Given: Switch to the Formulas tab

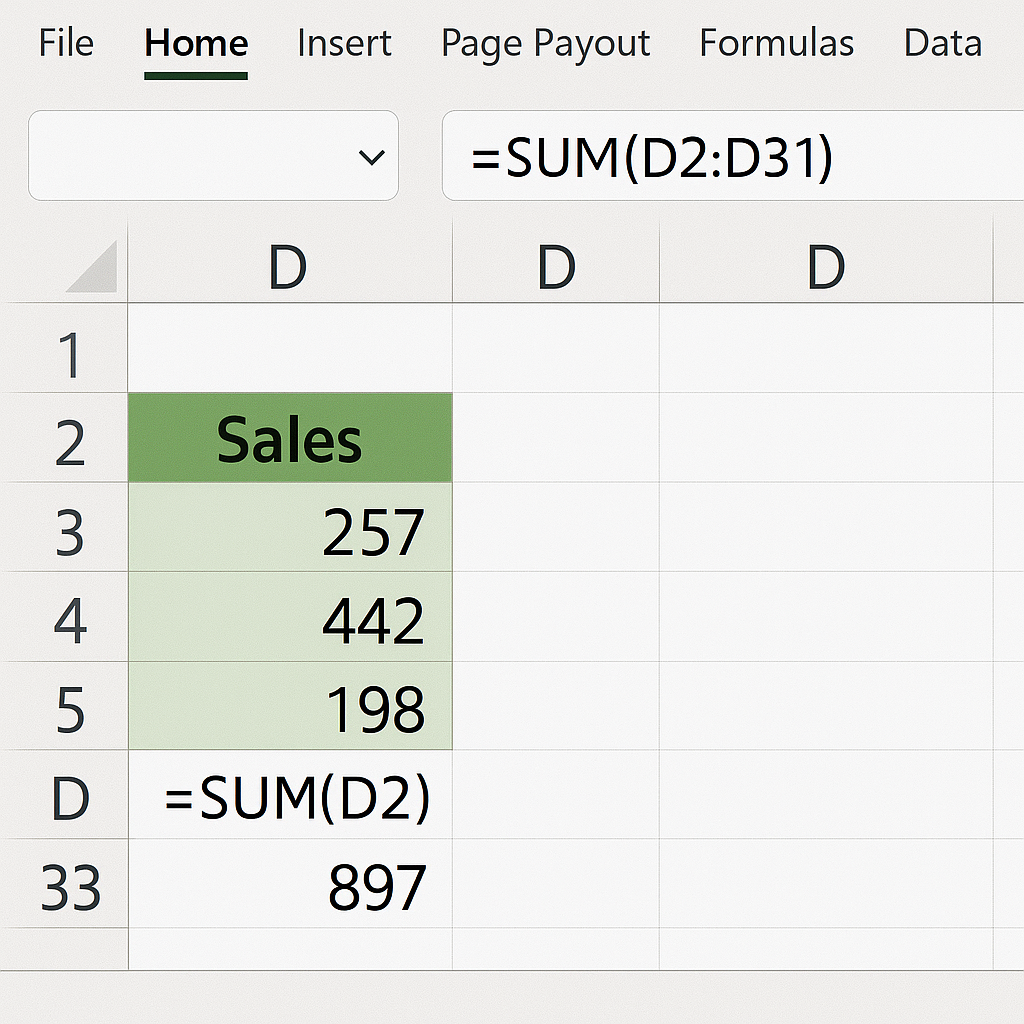Looking at the screenshot, I should 776,43.
